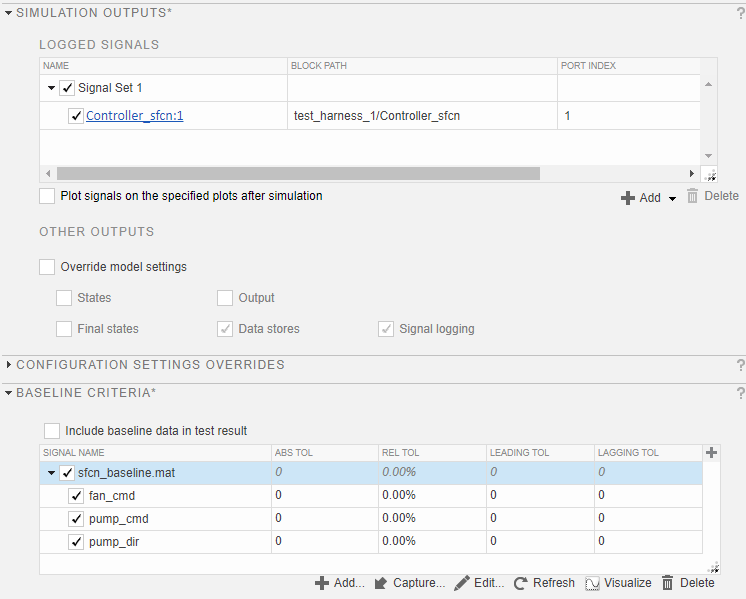
Task: Refresh the baseline criteria table
Action: point(521,583)
